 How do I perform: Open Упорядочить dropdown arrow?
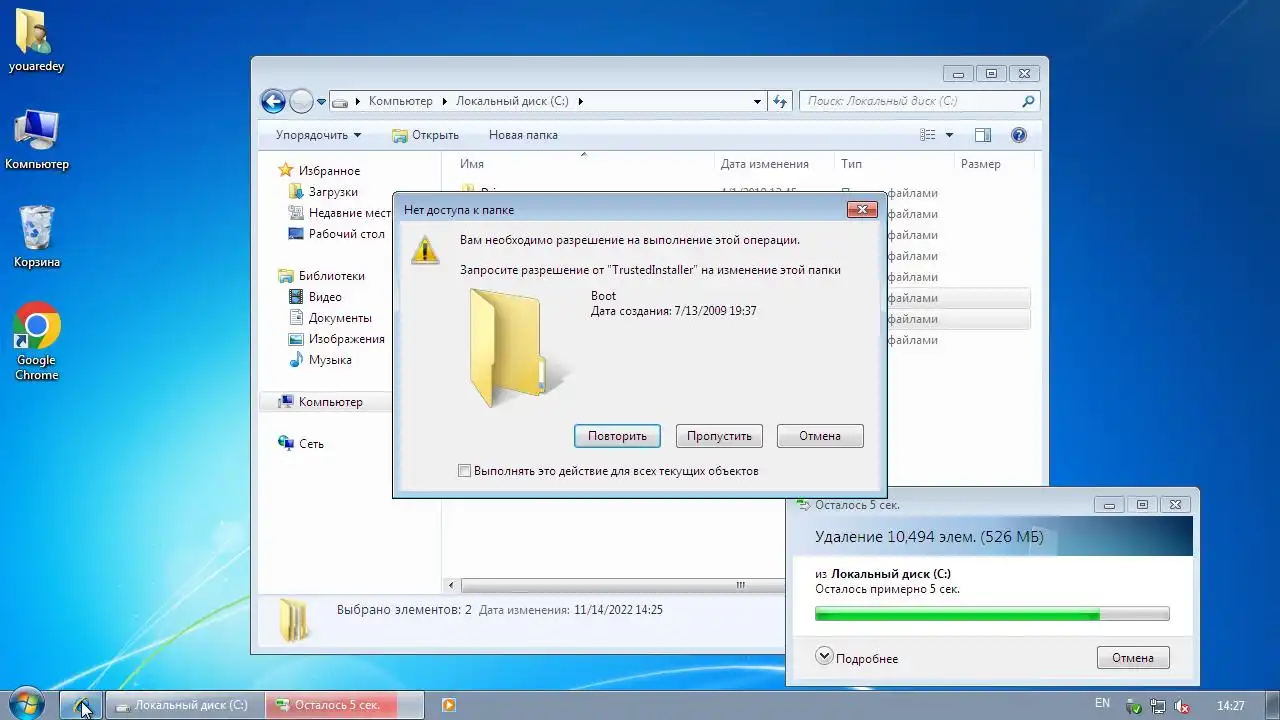[x=357, y=135]
